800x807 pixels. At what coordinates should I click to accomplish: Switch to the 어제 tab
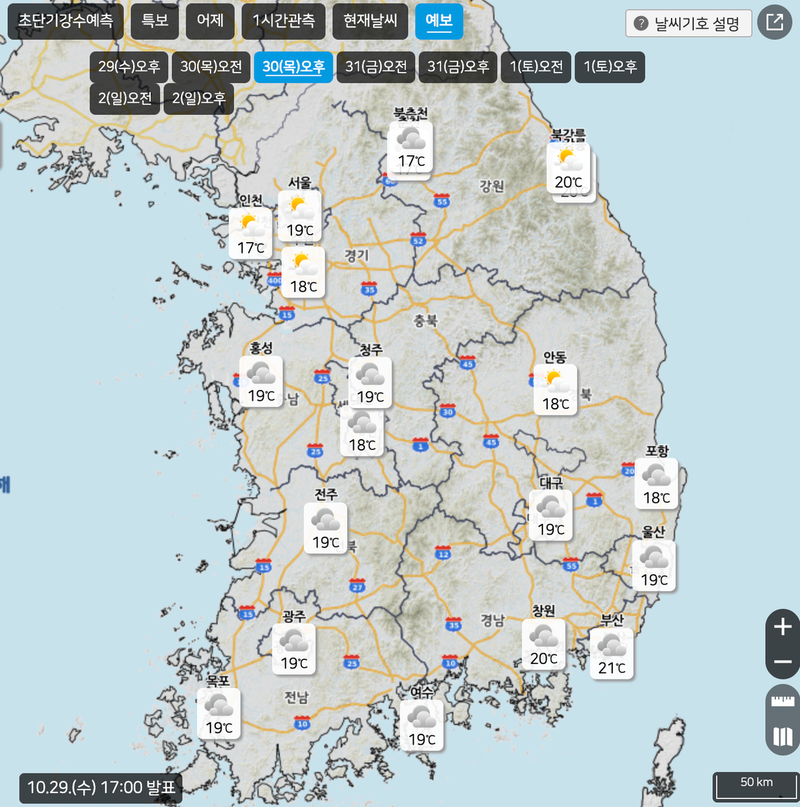209,21
